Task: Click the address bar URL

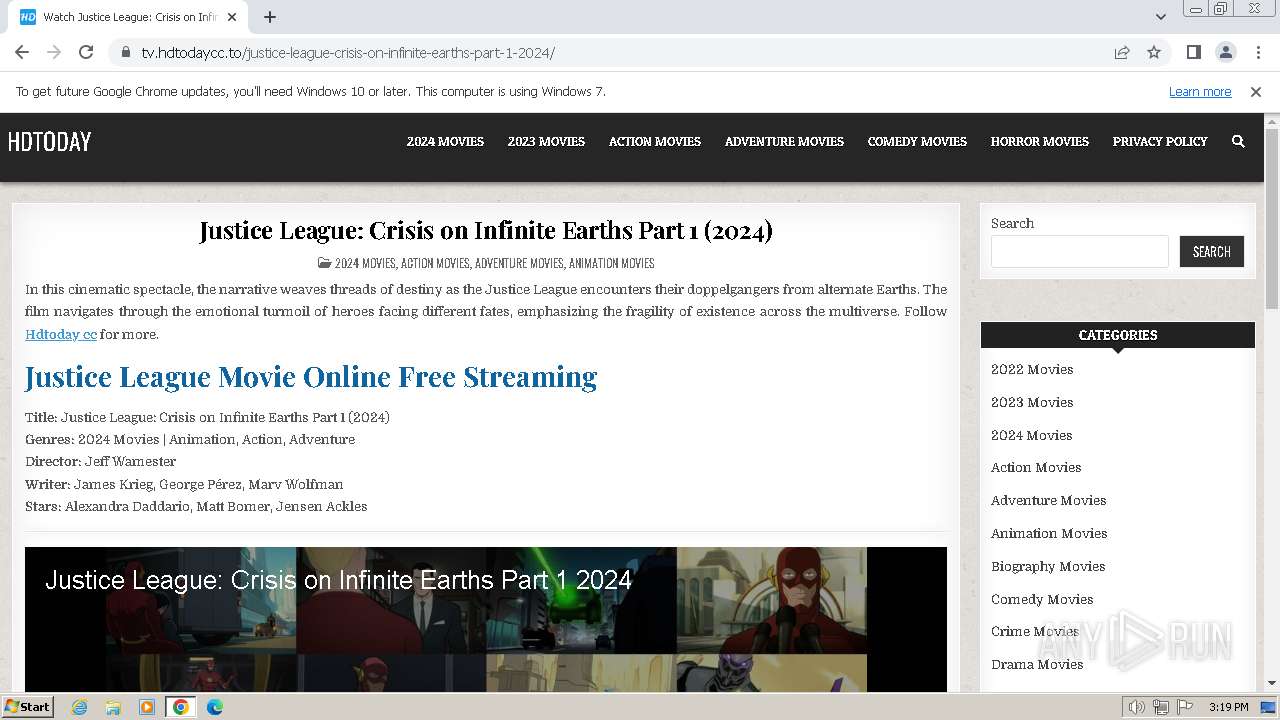Action: (x=348, y=52)
